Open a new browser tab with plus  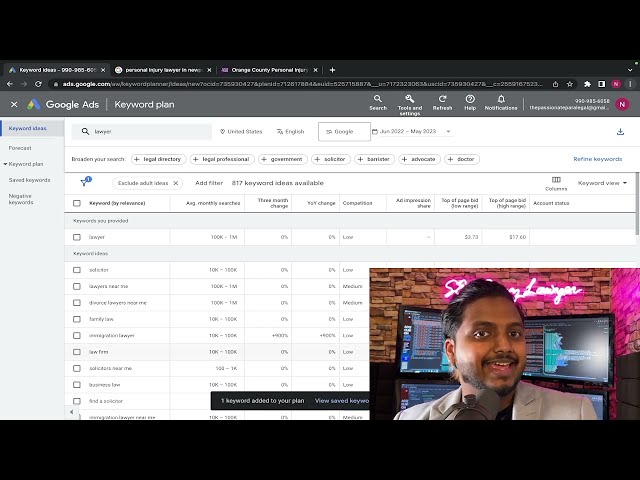332,70
